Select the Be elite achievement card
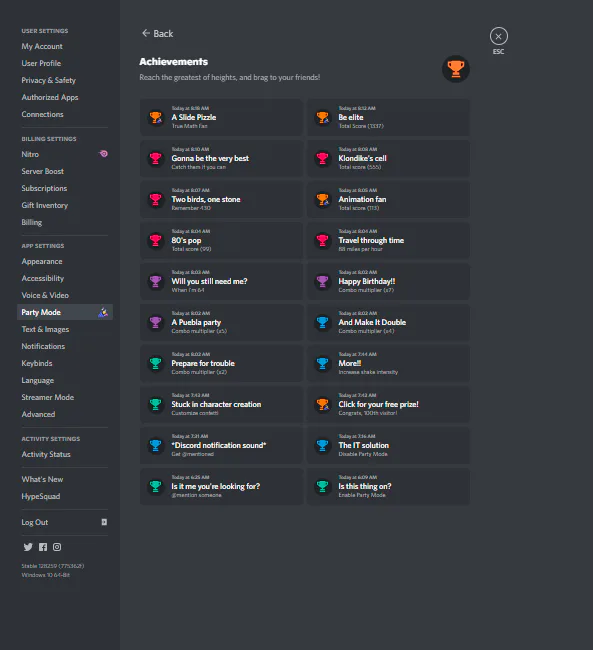Viewport: 593px width, 650px height. point(388,117)
